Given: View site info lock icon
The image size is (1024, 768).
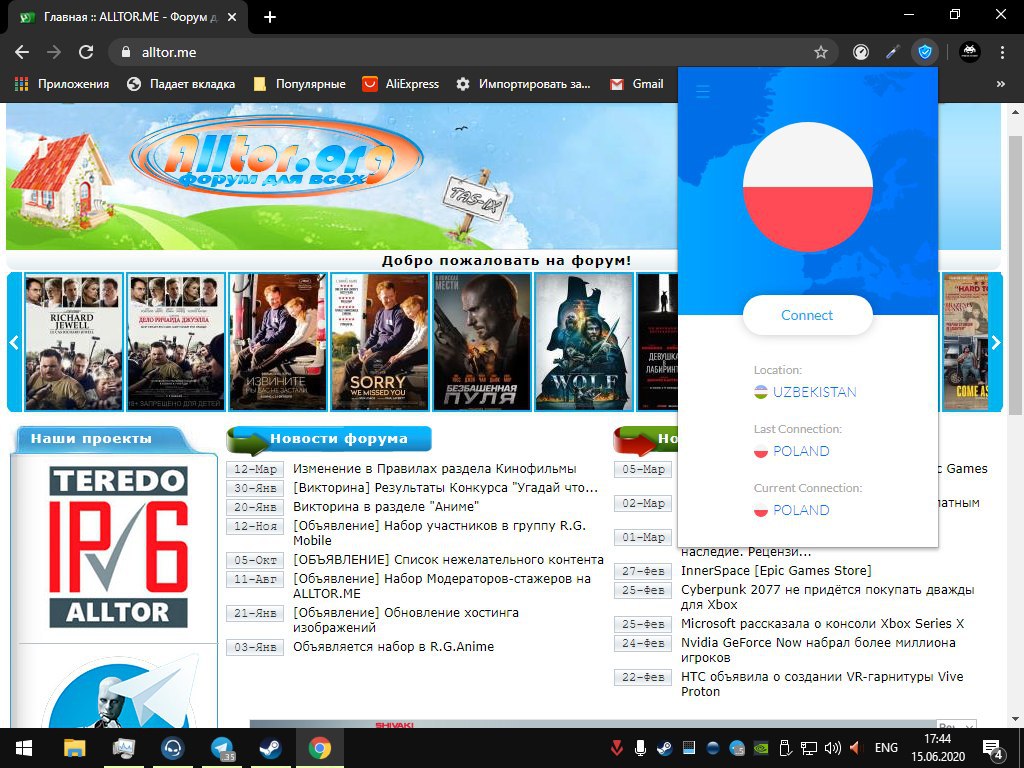Looking at the screenshot, I should pos(125,52).
